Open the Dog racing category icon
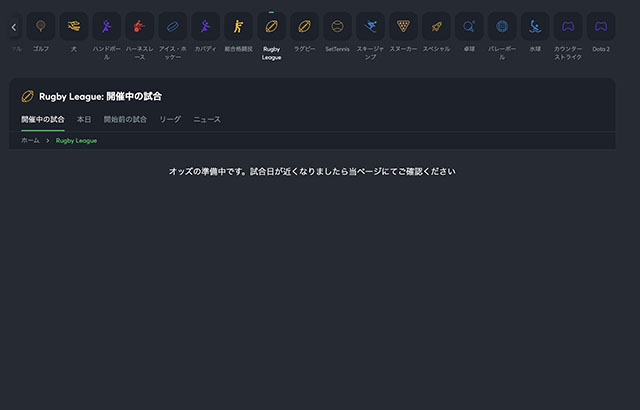The image size is (640, 410). (74, 26)
